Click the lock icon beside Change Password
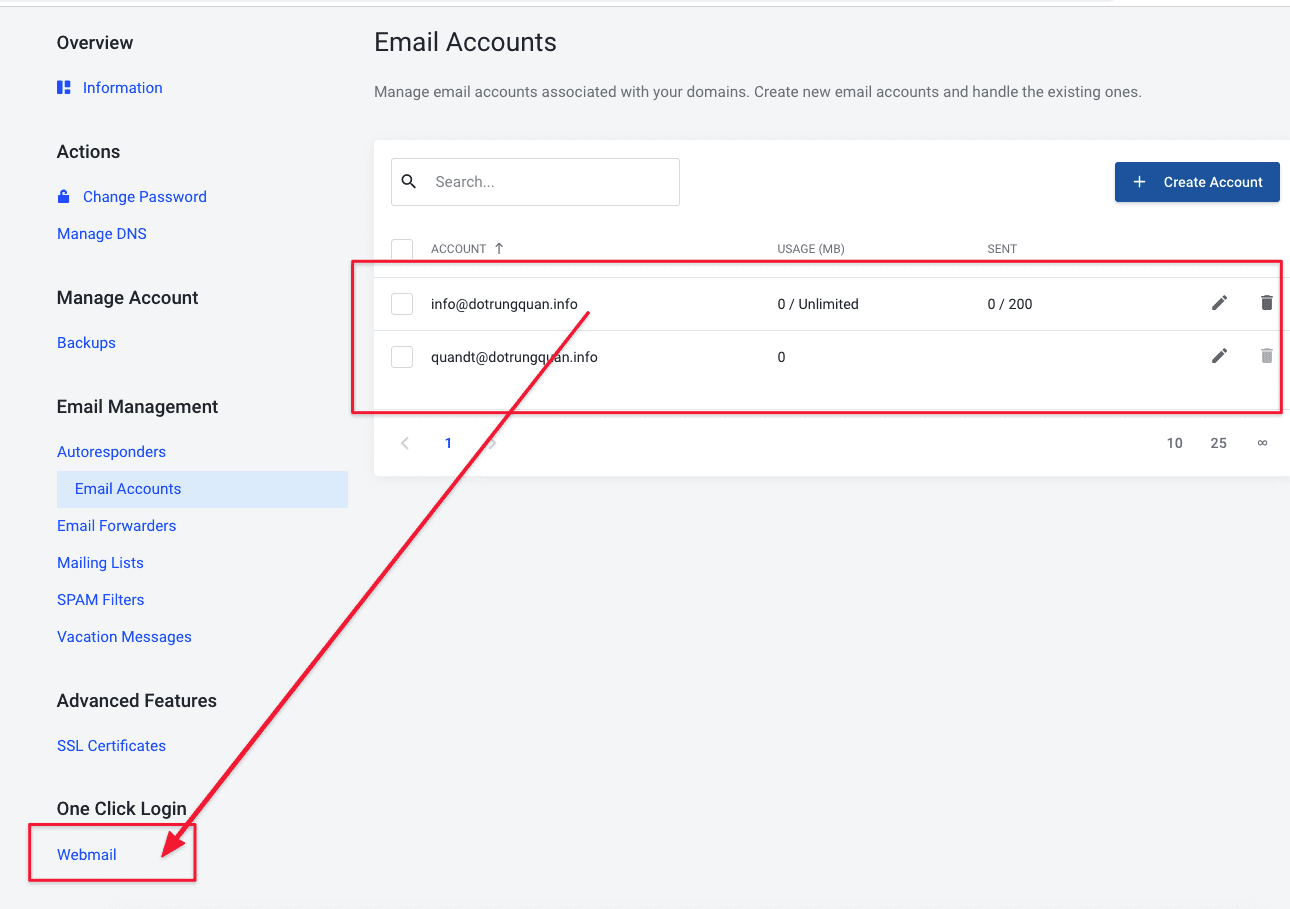The width and height of the screenshot is (1290, 909). click(64, 197)
